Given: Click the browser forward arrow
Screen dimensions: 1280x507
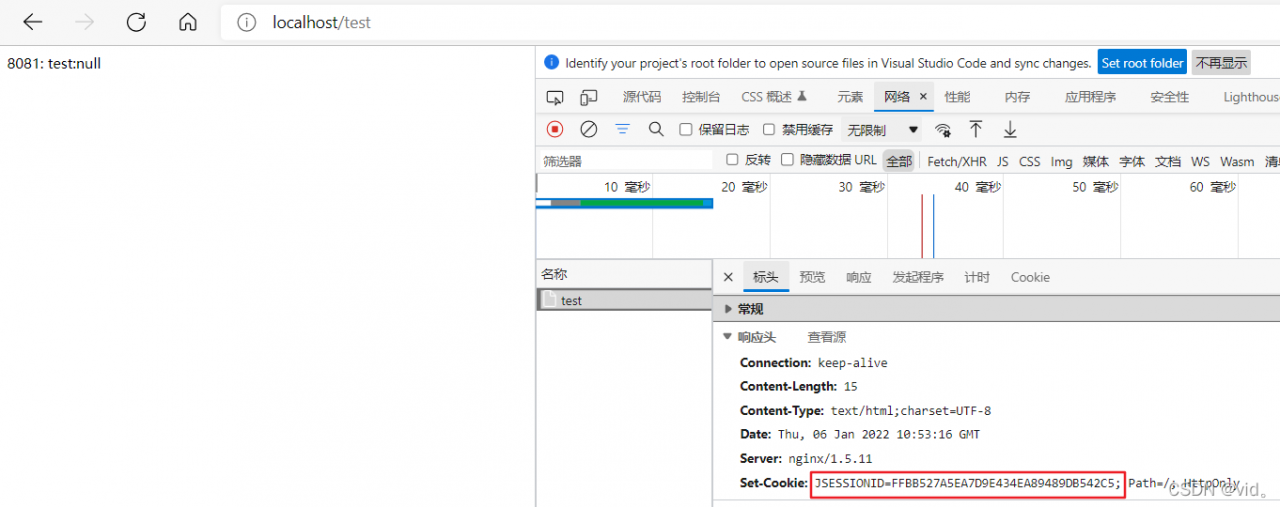Looking at the screenshot, I should click(85, 22).
